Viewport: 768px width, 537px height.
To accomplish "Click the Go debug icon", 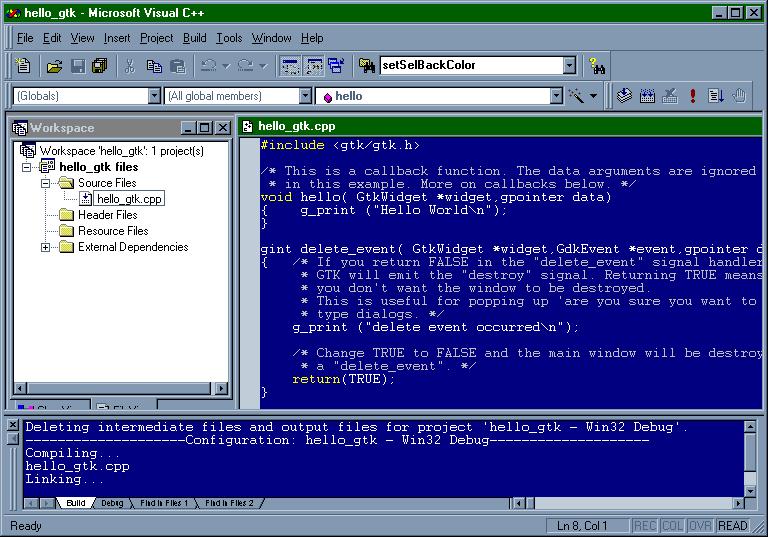I will tap(716, 96).
